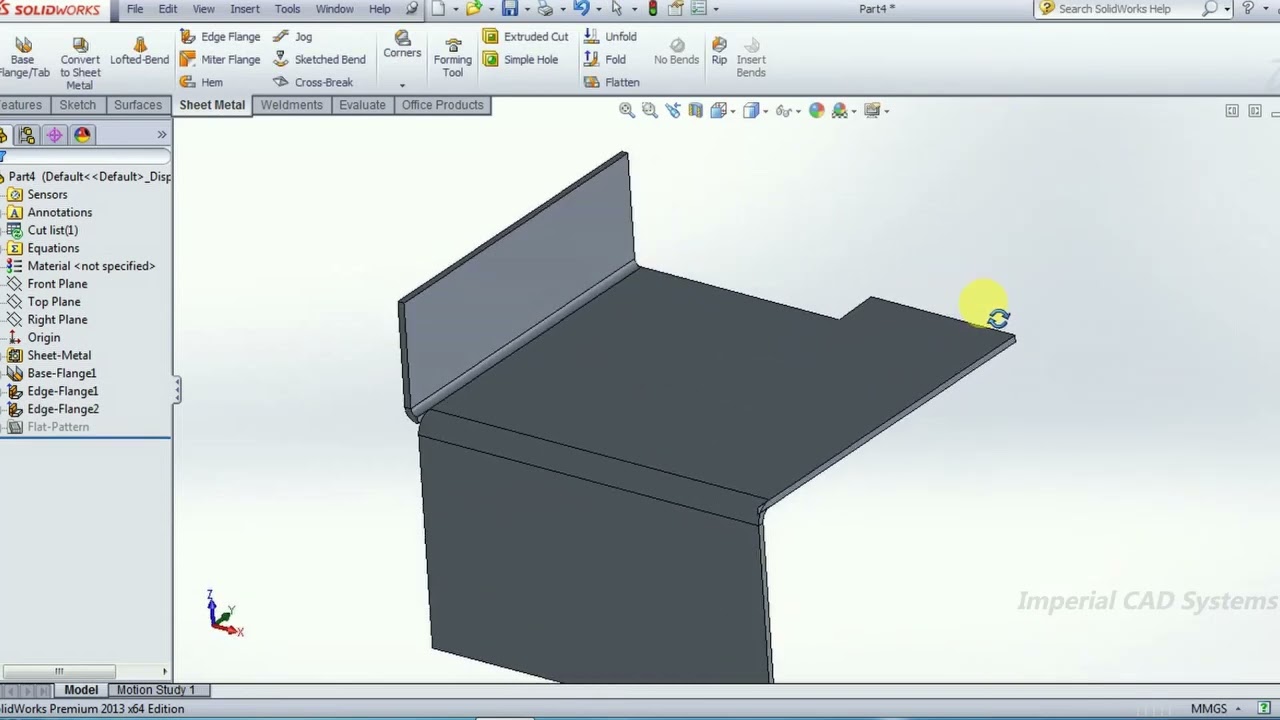Expand the FeatureManager panel chevron
The height and width of the screenshot is (720, 1280).
[162, 135]
